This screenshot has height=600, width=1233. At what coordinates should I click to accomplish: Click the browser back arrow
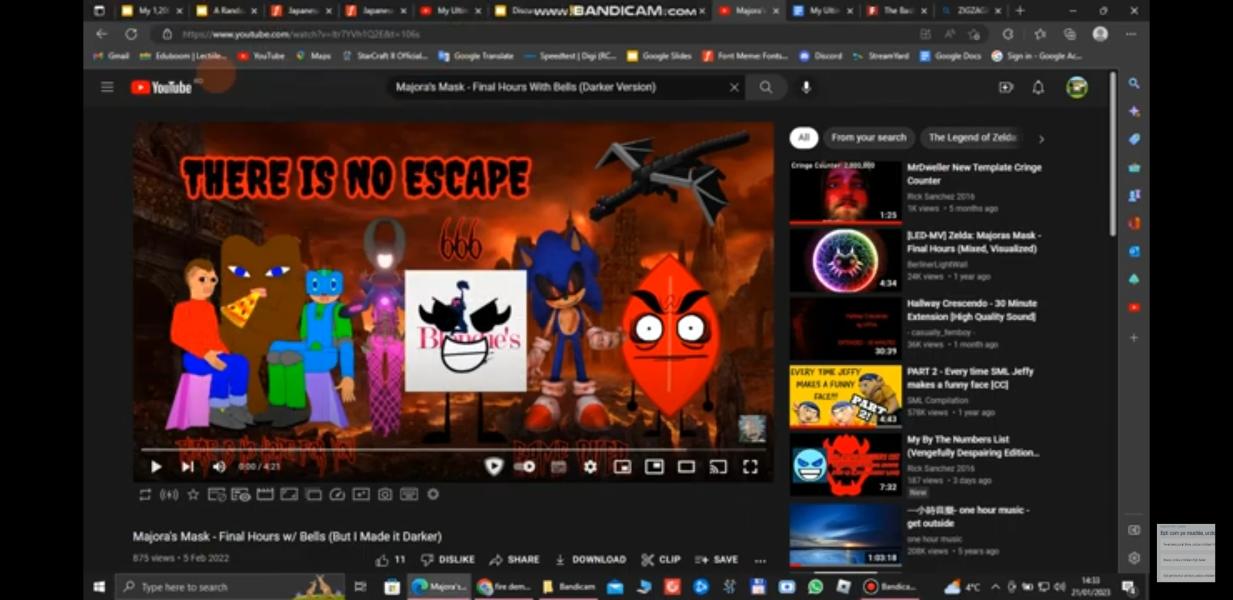tap(101, 33)
